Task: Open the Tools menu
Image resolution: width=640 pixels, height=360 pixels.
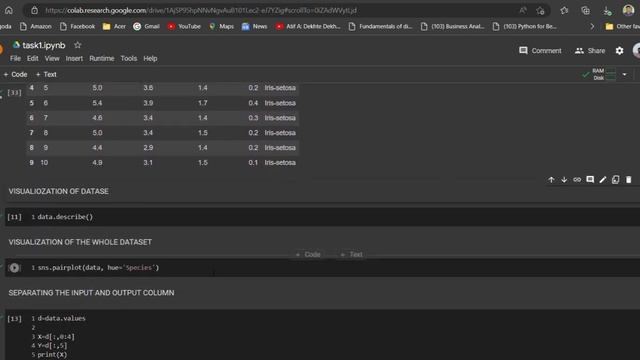Action: coord(129,59)
